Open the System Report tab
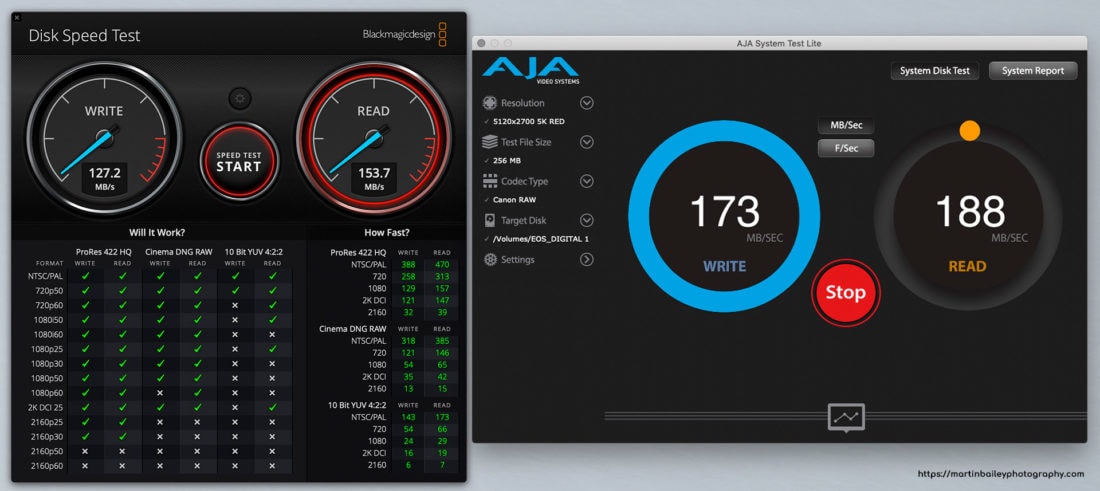This screenshot has height=491, width=1100. pyautogui.click(x=1033, y=71)
